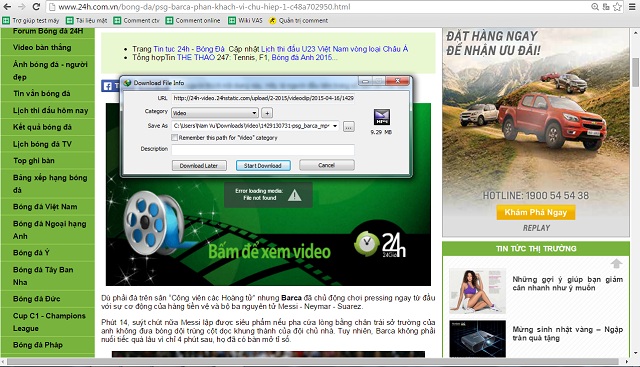Click Cancel in the download dialog
This screenshot has height=367, width=640.
327,165
